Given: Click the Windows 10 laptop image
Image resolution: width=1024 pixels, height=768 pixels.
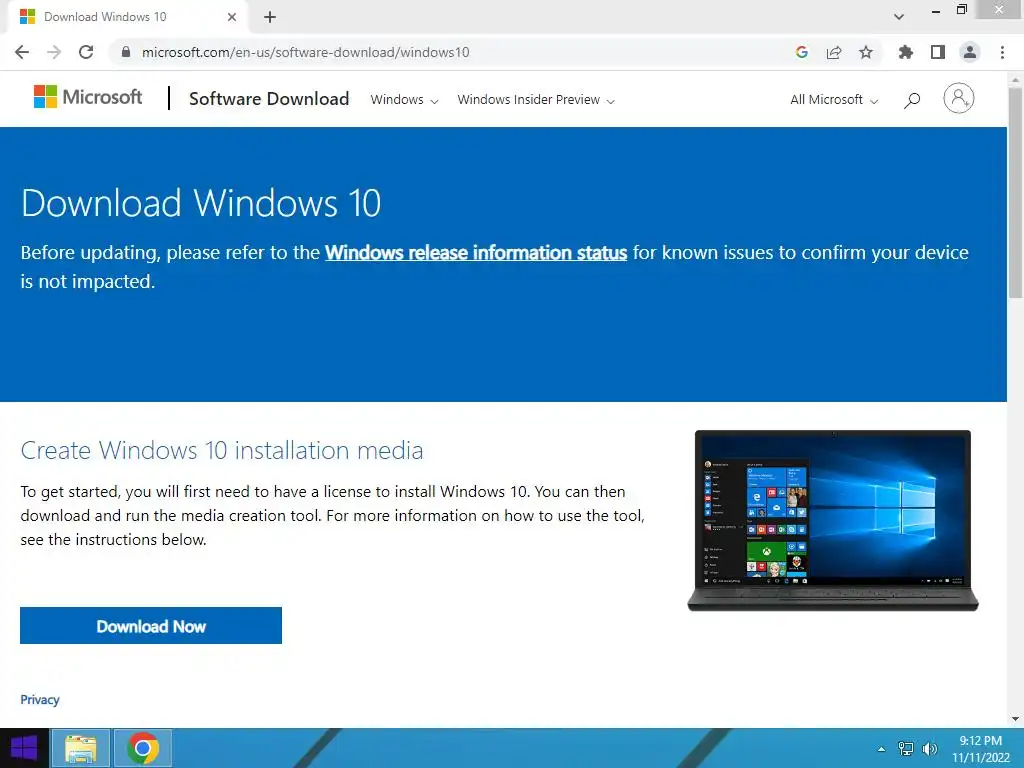Looking at the screenshot, I should [833, 520].
